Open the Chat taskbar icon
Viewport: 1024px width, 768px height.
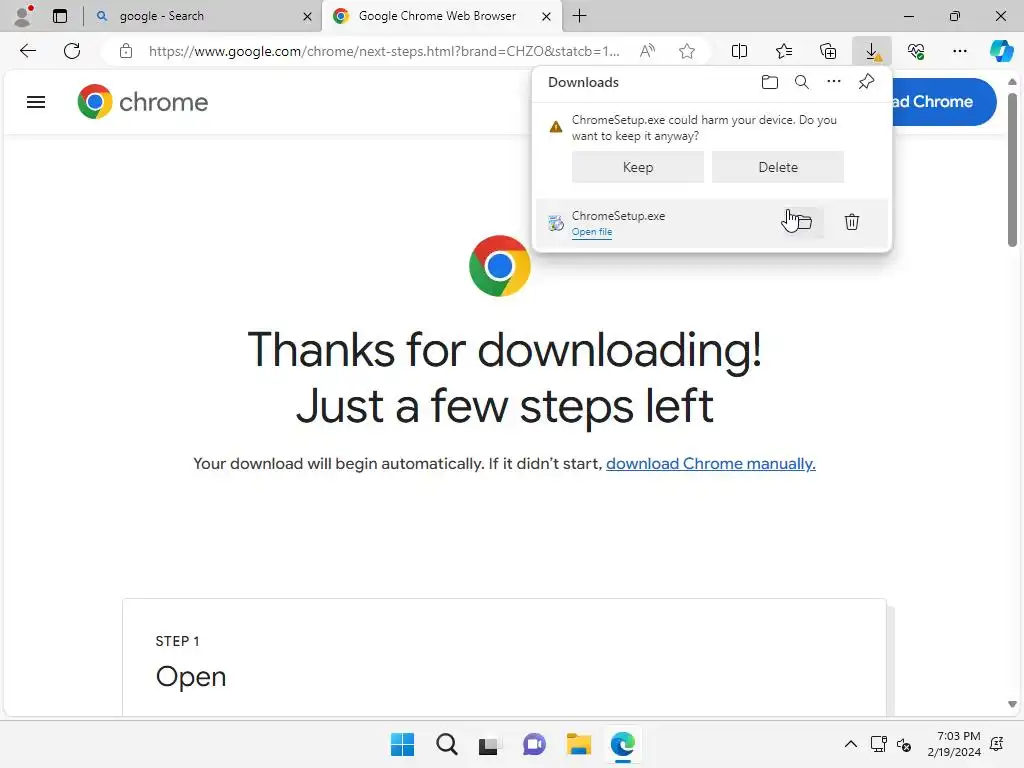click(534, 744)
